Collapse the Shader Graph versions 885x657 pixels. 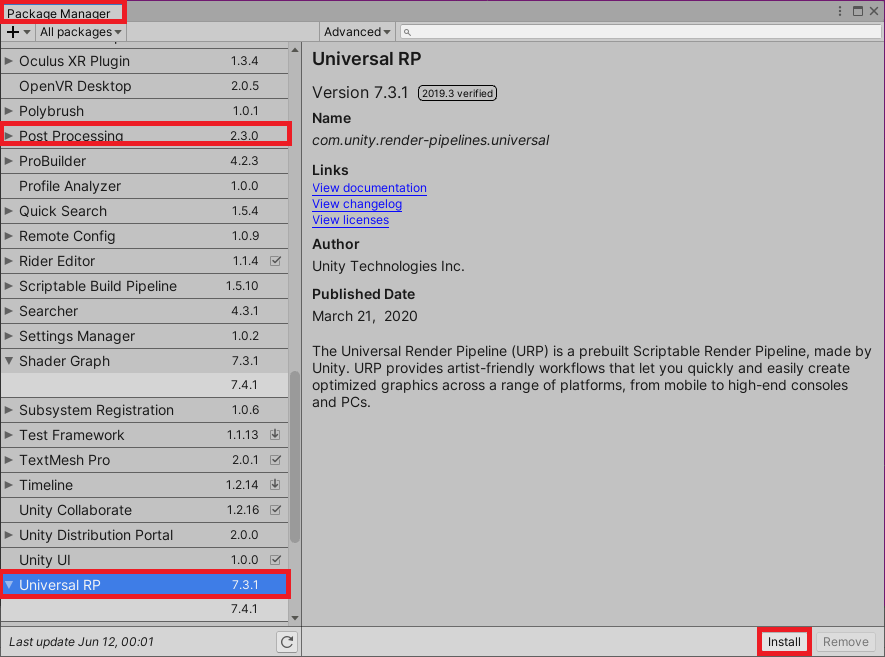pos(10,361)
